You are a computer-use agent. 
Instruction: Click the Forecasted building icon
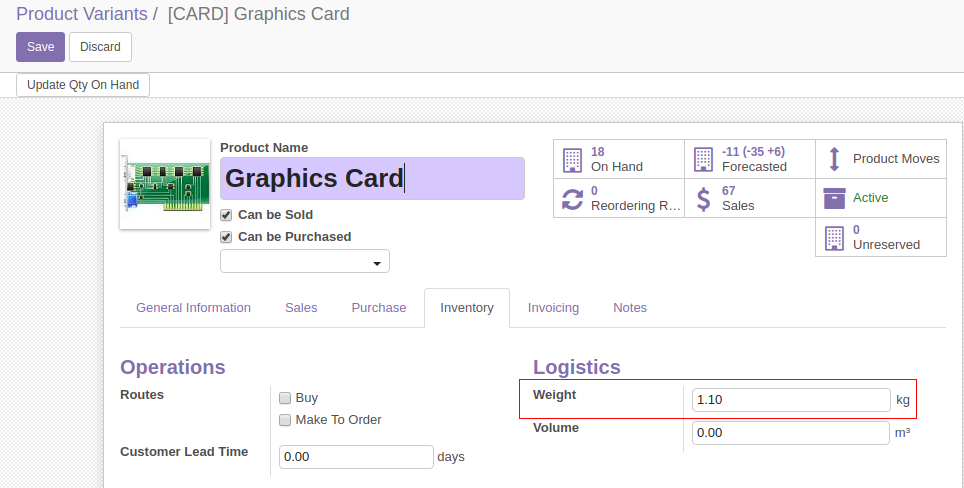coord(703,159)
